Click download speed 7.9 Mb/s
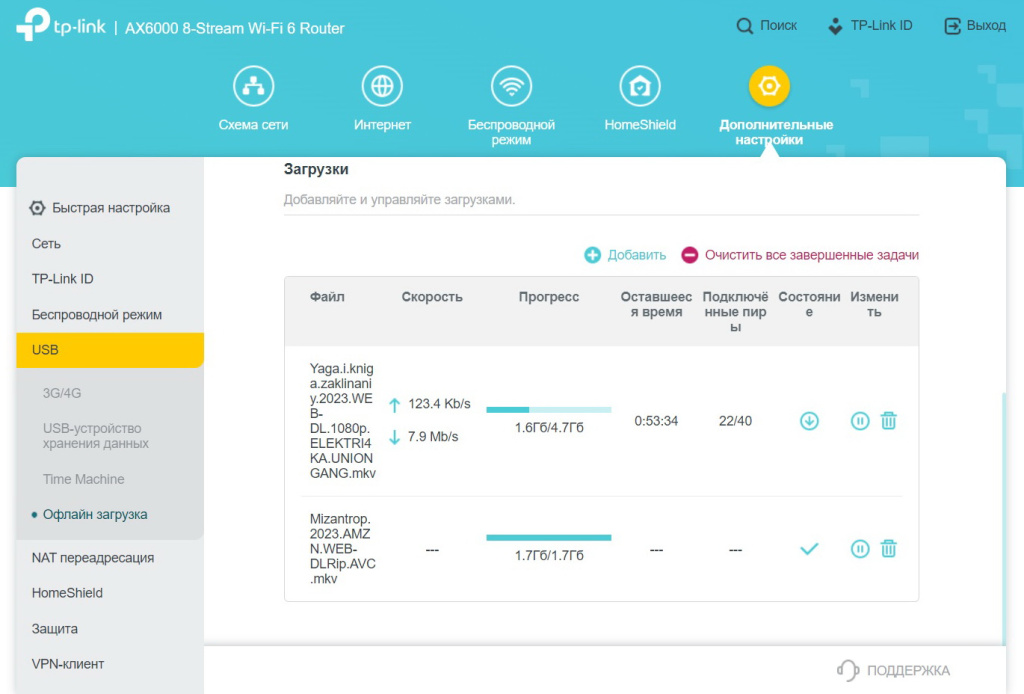Screen dimensions: 1024x694 [433, 436]
